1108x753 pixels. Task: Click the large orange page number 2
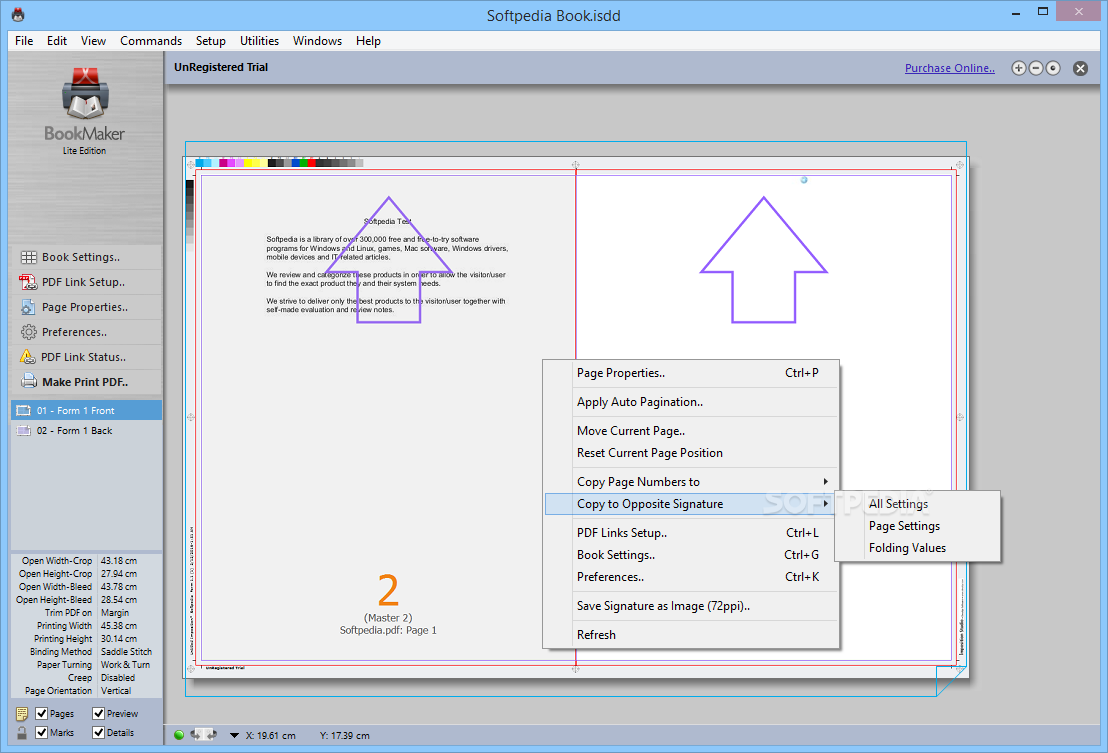[x=388, y=591]
